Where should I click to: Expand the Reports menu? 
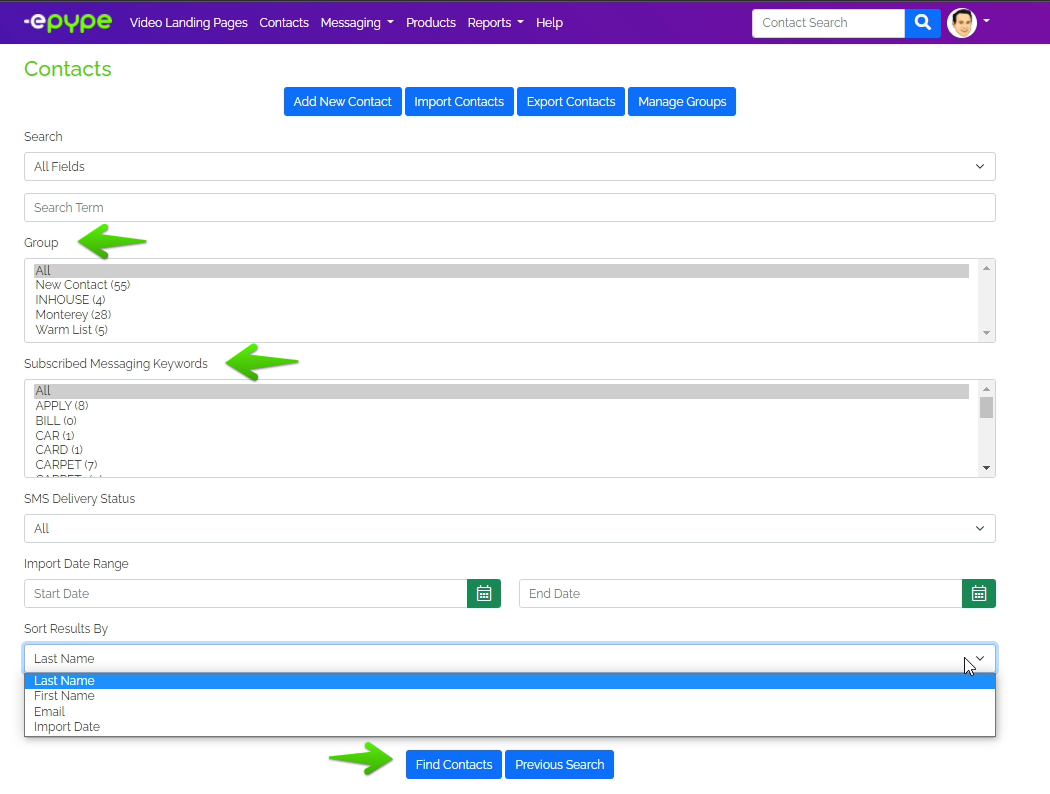point(496,23)
